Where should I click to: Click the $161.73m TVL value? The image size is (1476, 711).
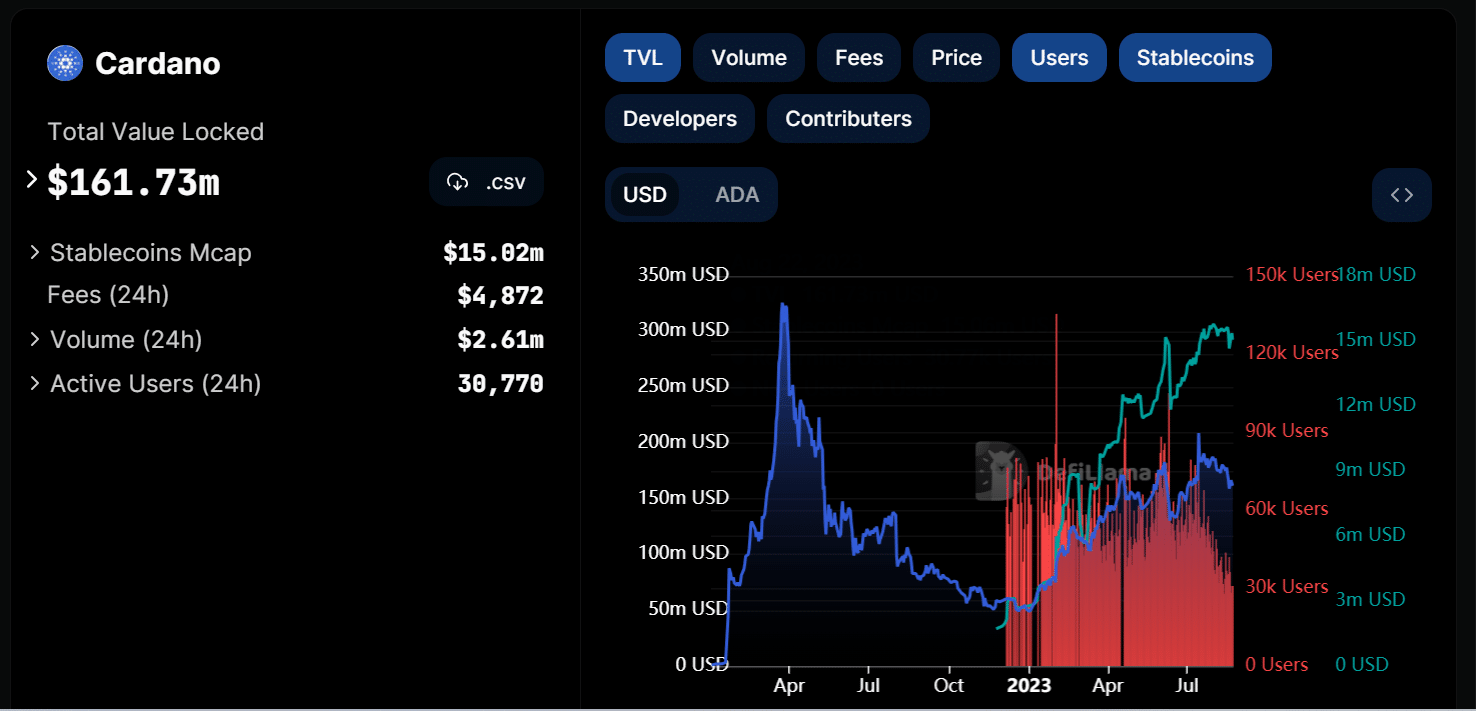133,183
